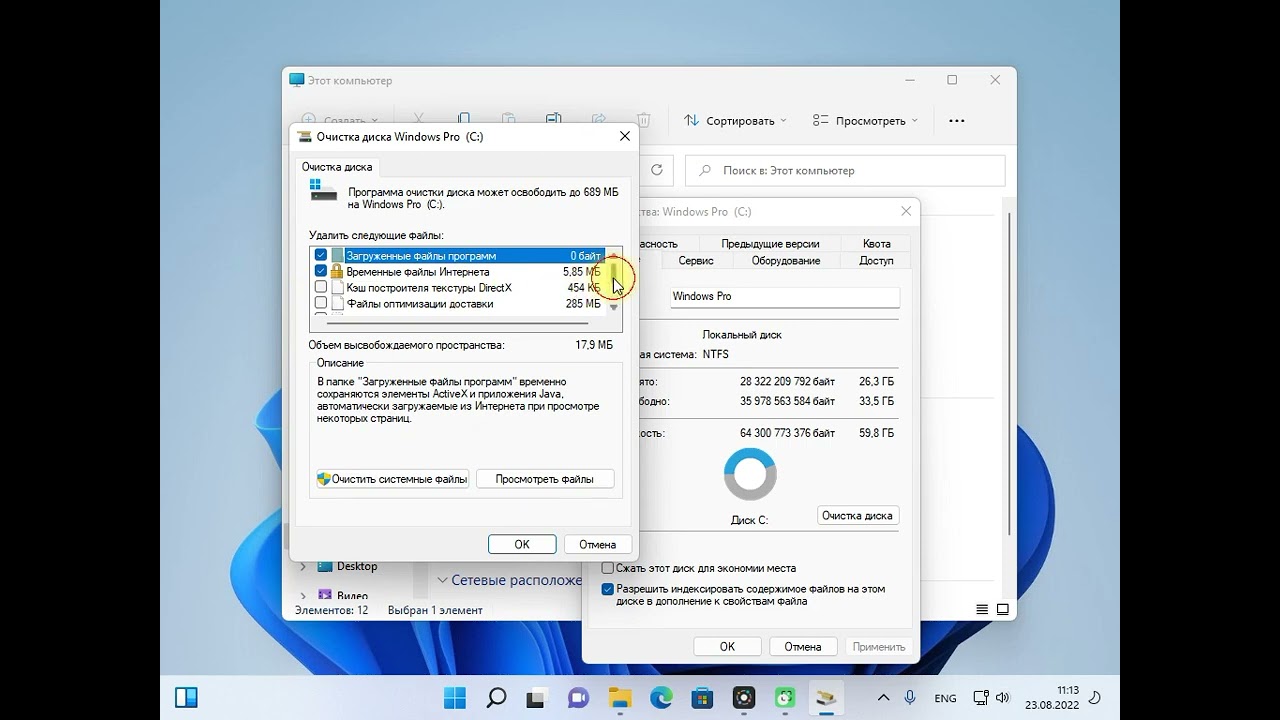Image resolution: width=1280 pixels, height=720 pixels.
Task: Open the Chat app in taskbar
Action: click(x=578, y=698)
